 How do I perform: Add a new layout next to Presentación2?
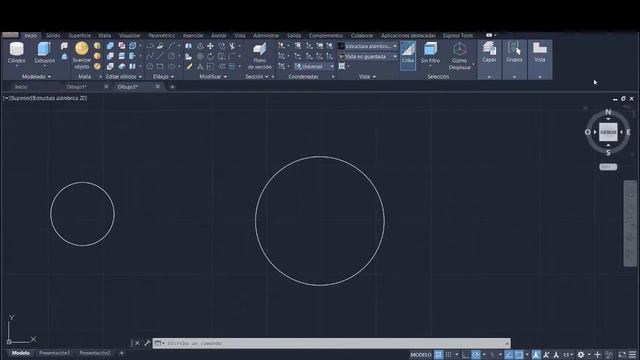[121, 353]
